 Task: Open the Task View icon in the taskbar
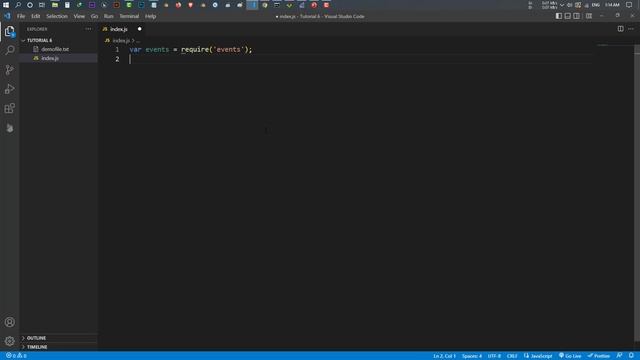(x=42, y=5)
